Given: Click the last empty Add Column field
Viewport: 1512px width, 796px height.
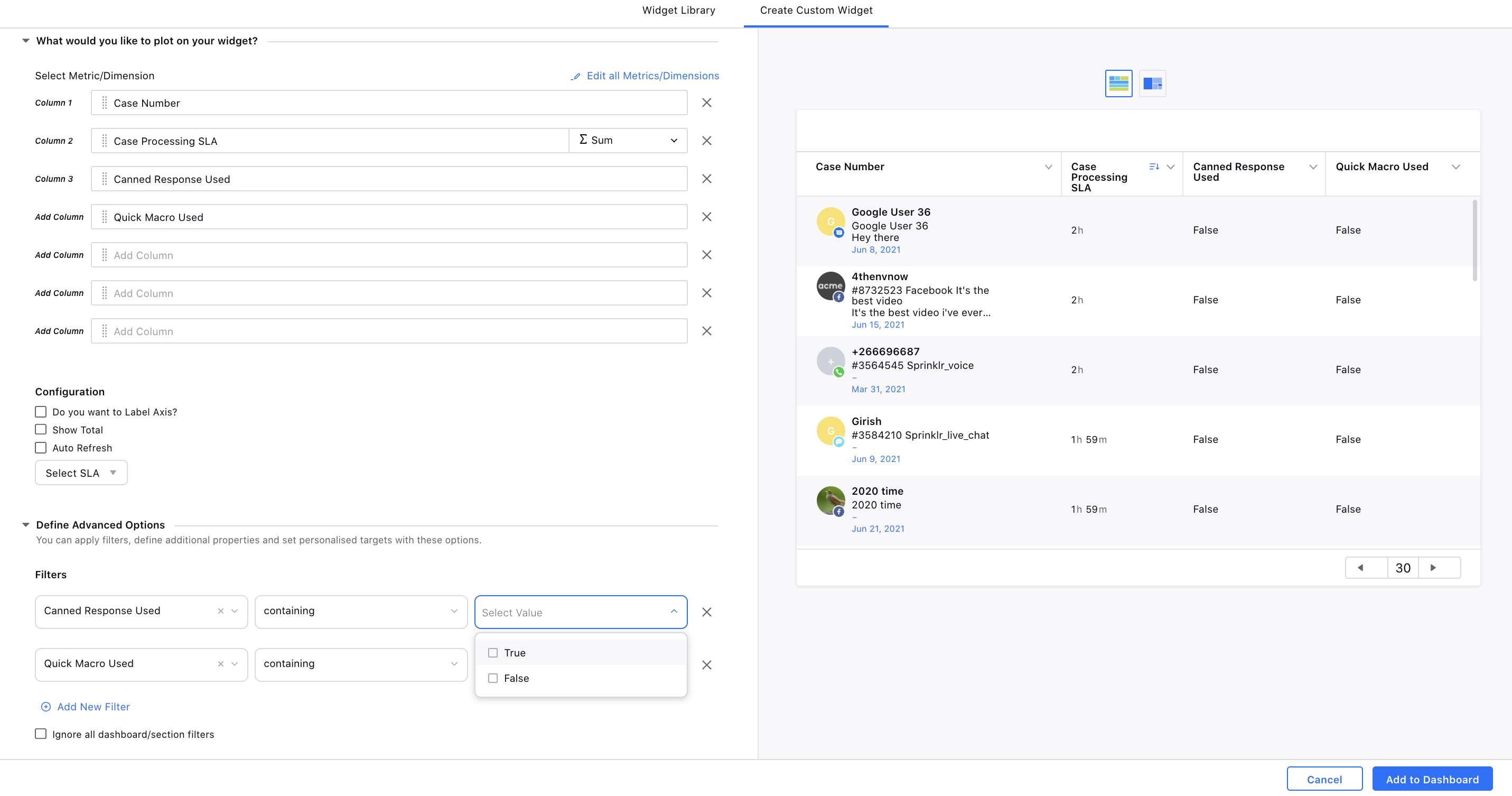Looking at the screenshot, I should [389, 331].
